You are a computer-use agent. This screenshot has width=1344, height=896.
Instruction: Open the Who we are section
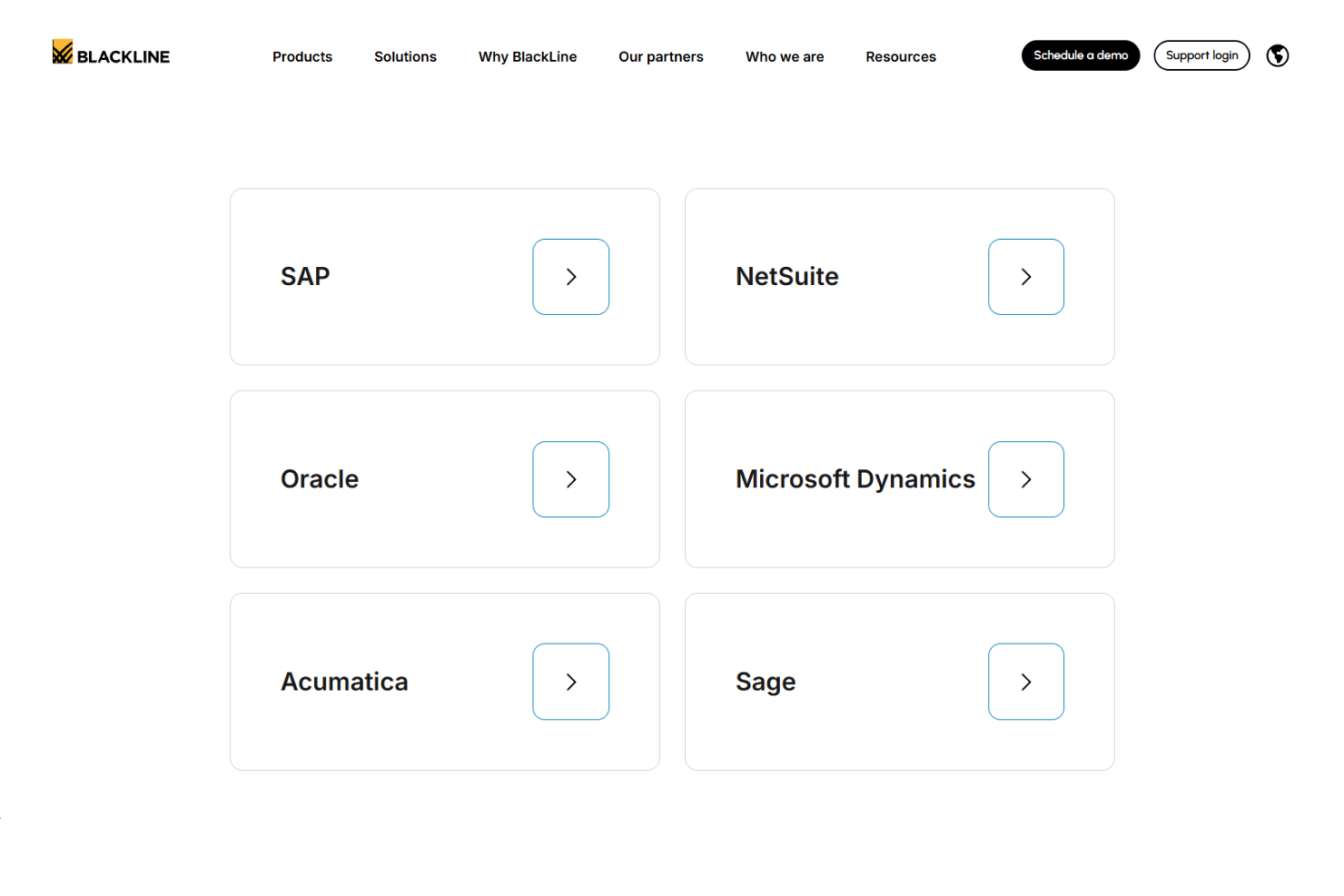785,56
